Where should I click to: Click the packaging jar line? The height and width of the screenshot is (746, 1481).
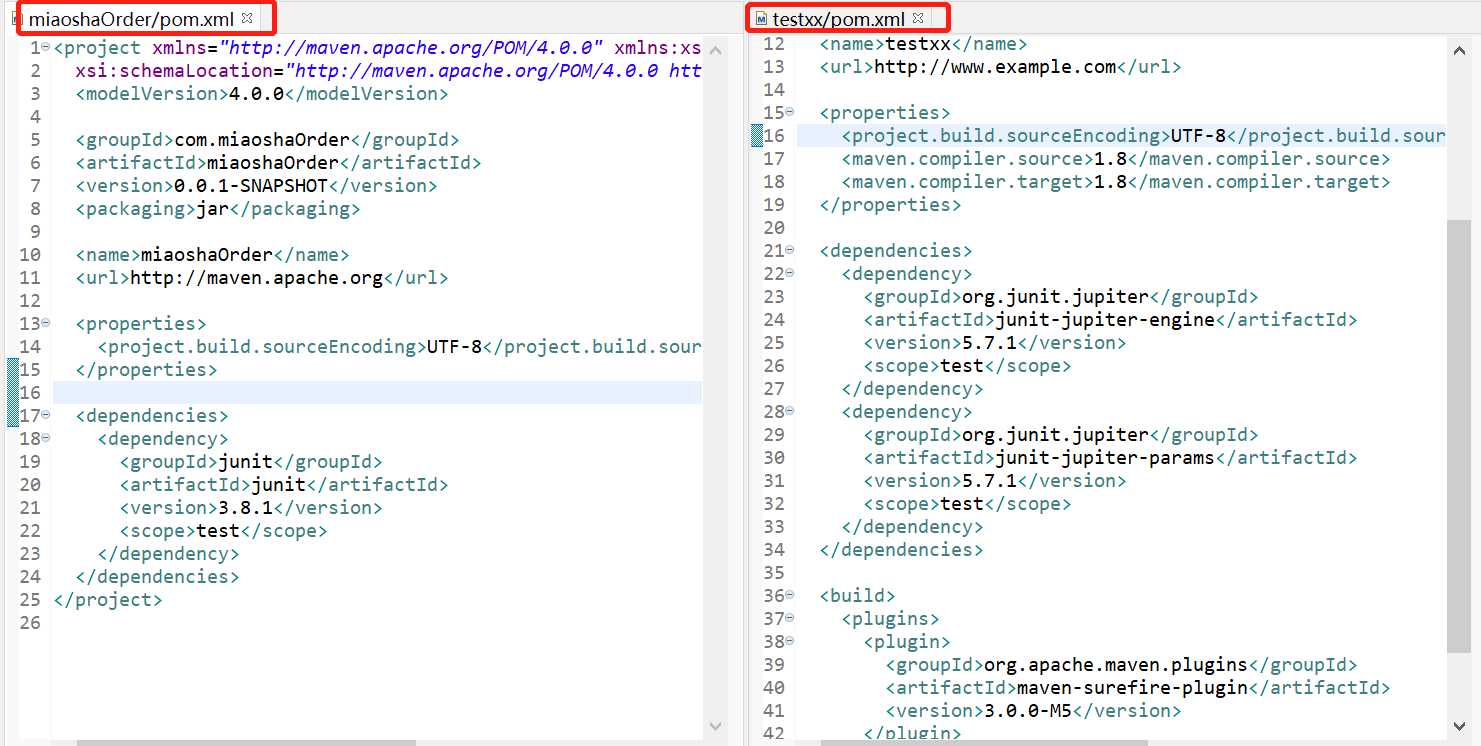[x=217, y=209]
